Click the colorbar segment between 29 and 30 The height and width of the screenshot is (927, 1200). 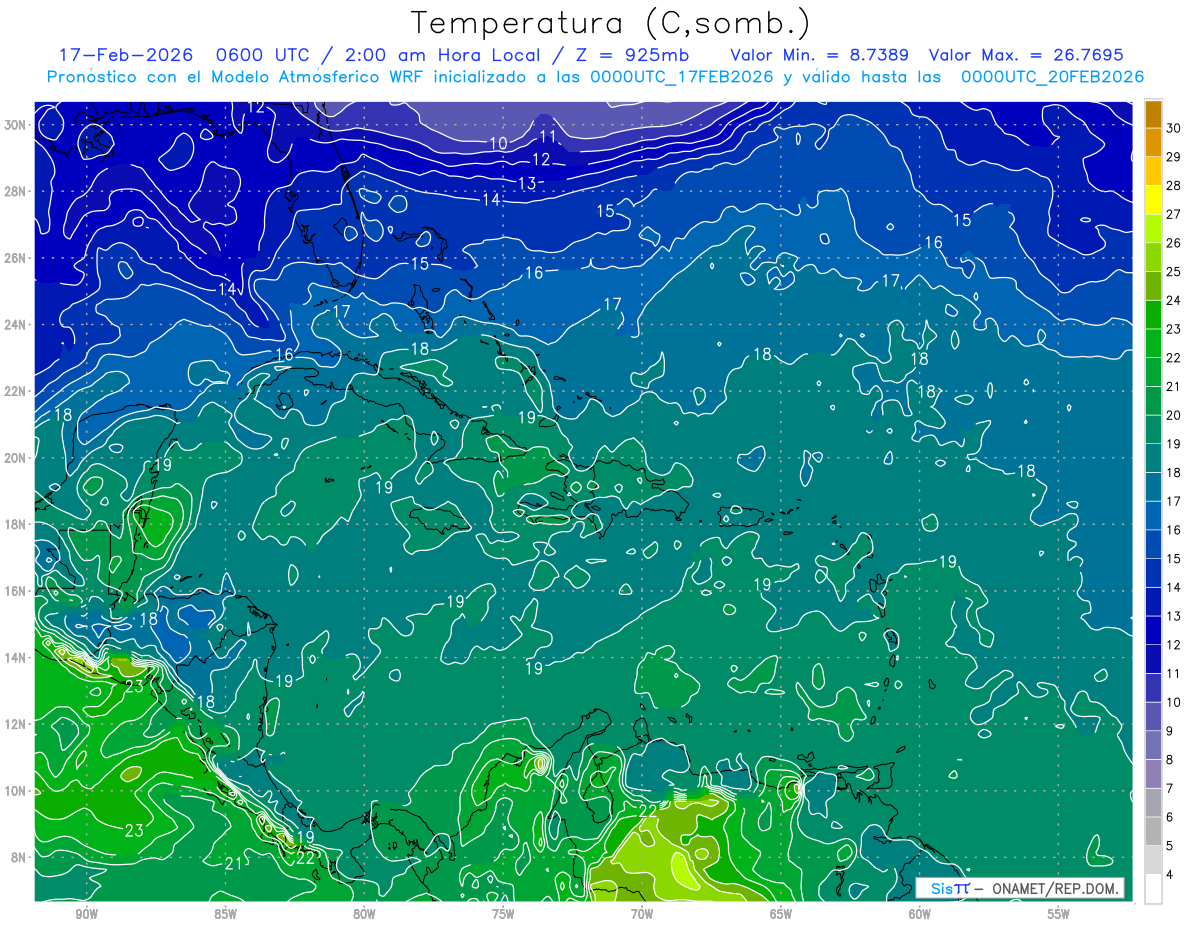click(x=1153, y=142)
